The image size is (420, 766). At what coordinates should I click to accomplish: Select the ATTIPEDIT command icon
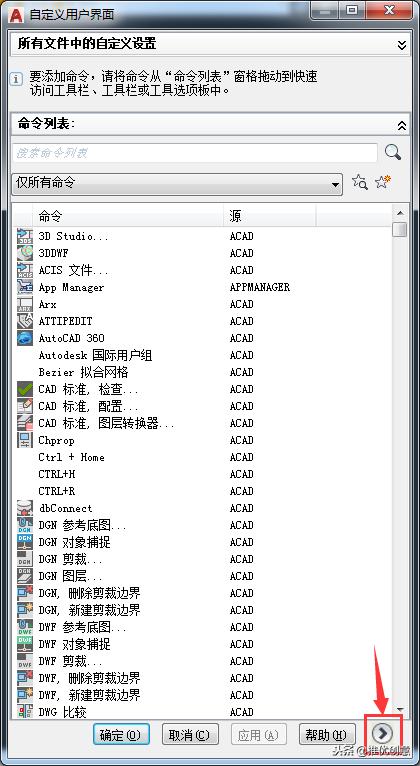coord(24,321)
